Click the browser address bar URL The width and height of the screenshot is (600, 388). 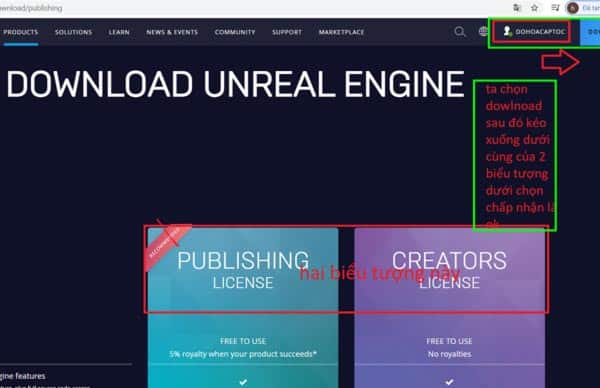point(31,8)
